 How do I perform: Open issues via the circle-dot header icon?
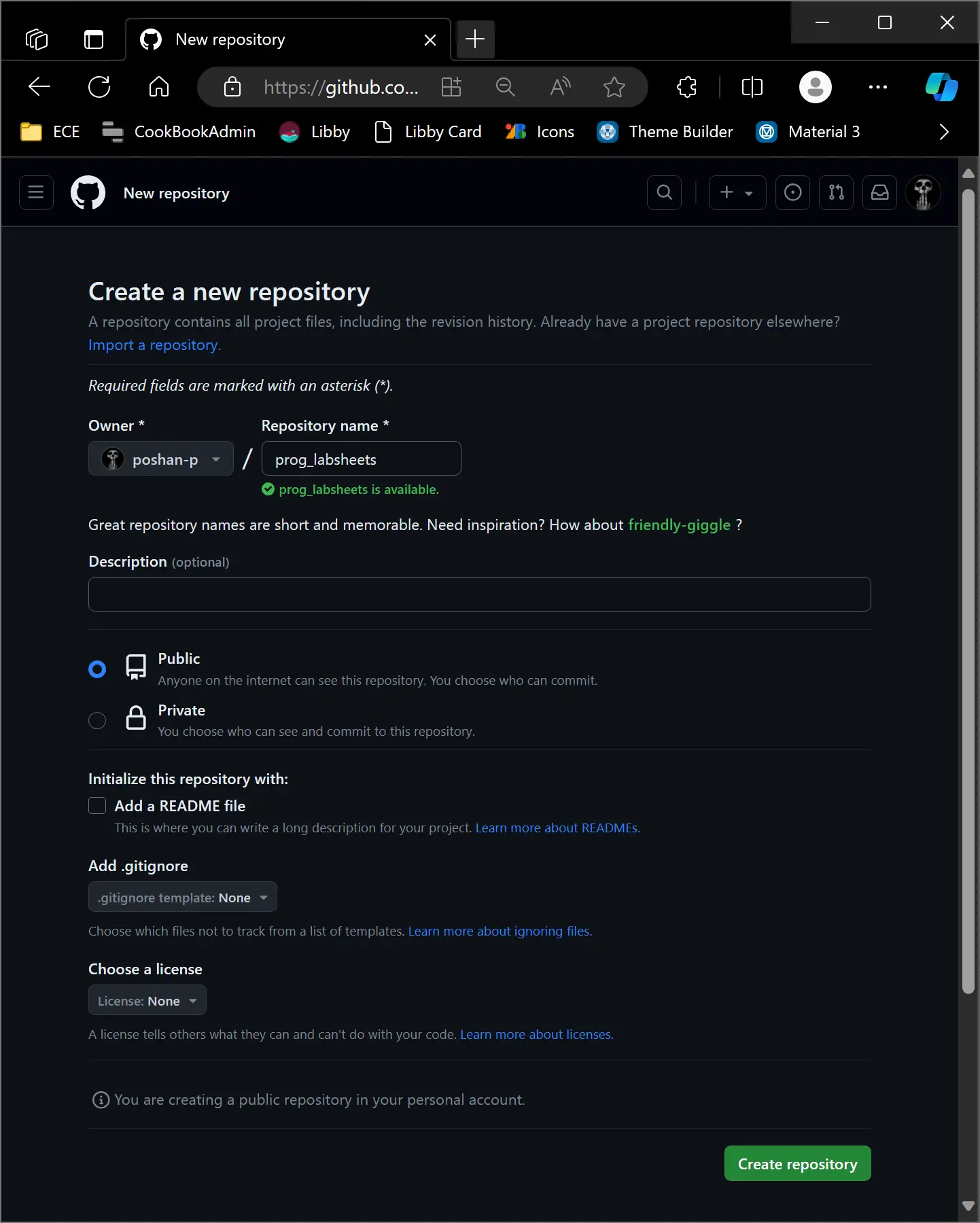(x=792, y=192)
